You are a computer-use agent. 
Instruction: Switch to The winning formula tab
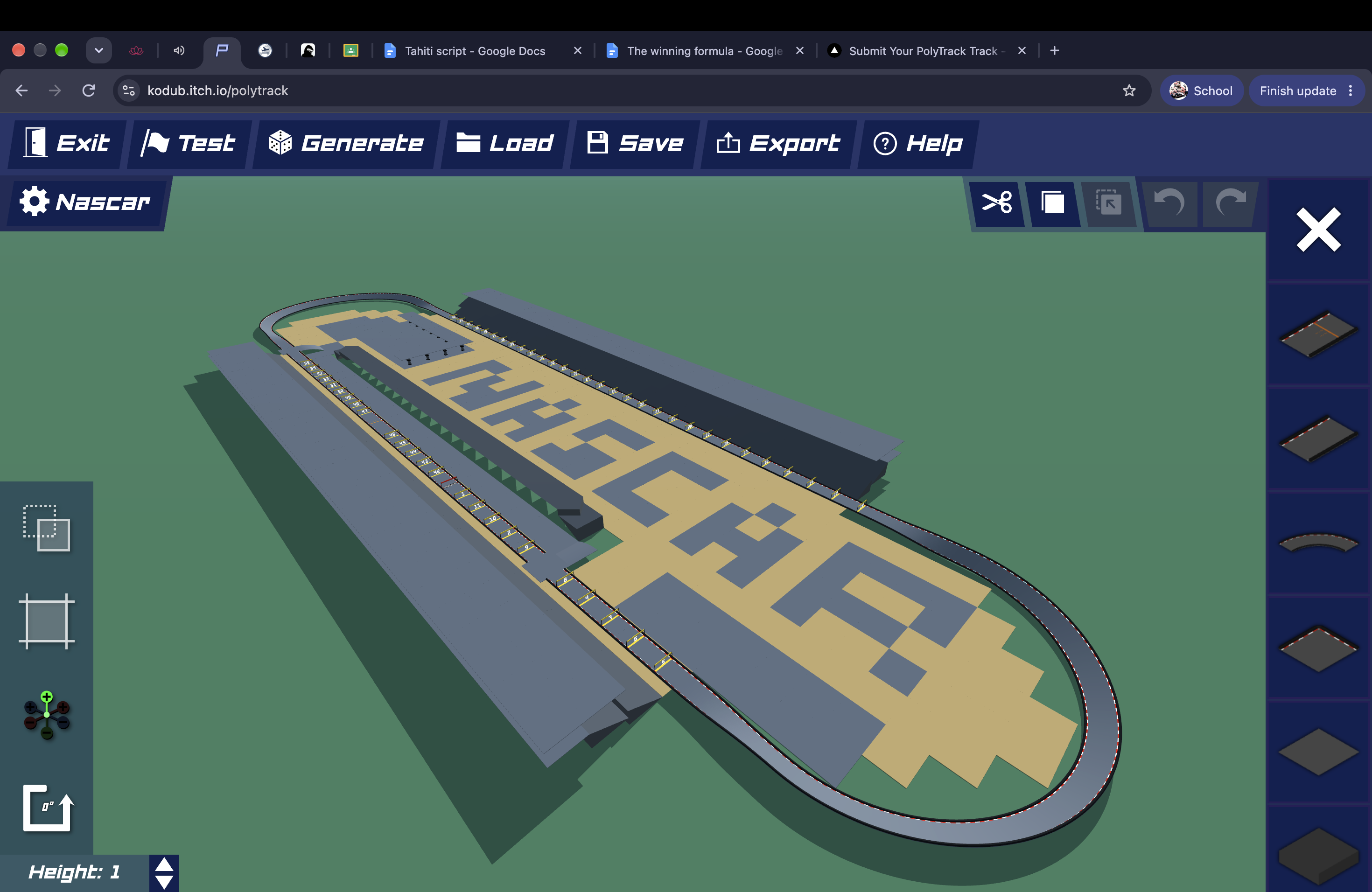(x=705, y=51)
